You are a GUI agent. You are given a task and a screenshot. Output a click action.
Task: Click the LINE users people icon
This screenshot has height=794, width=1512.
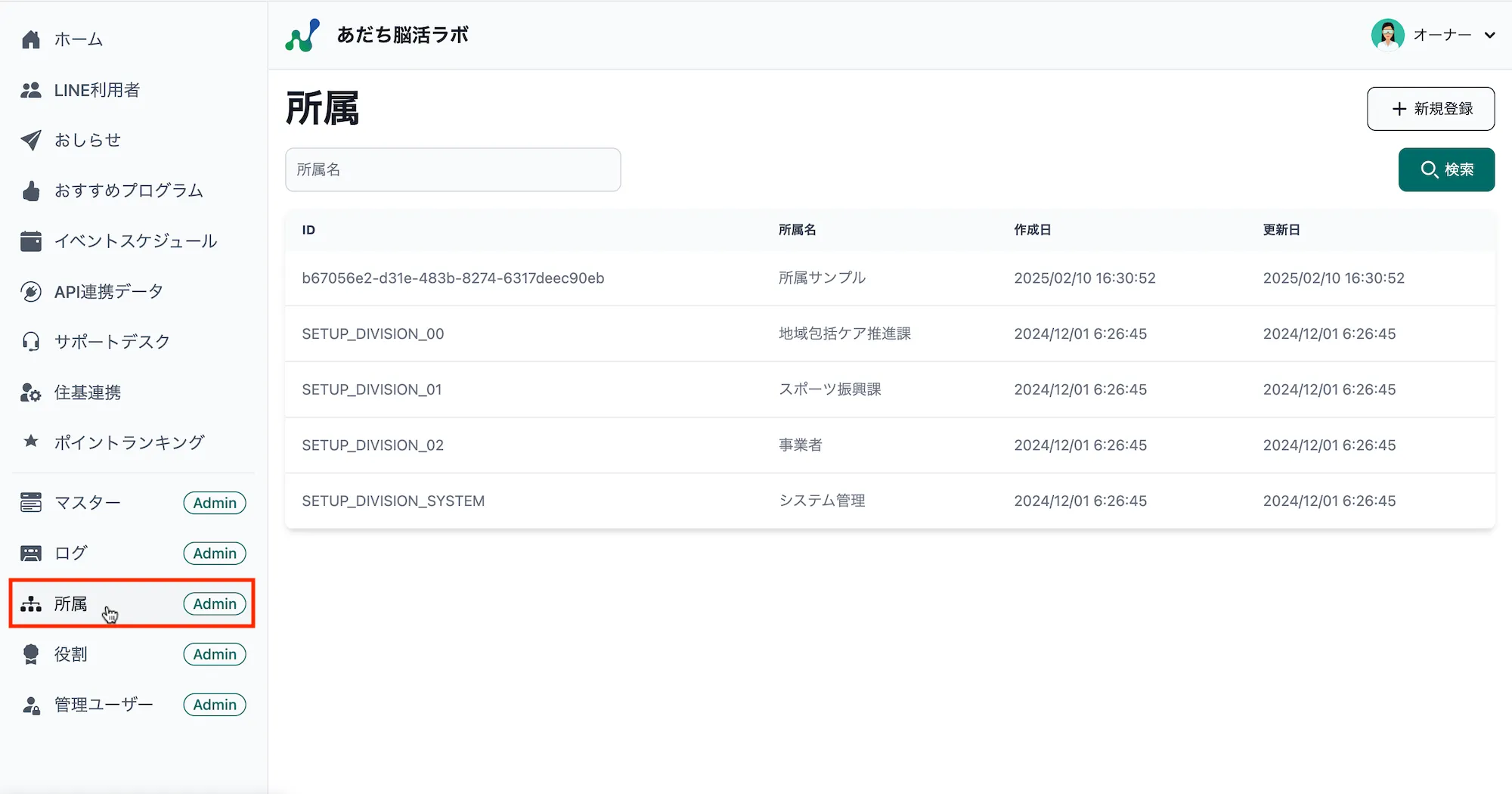coord(31,90)
